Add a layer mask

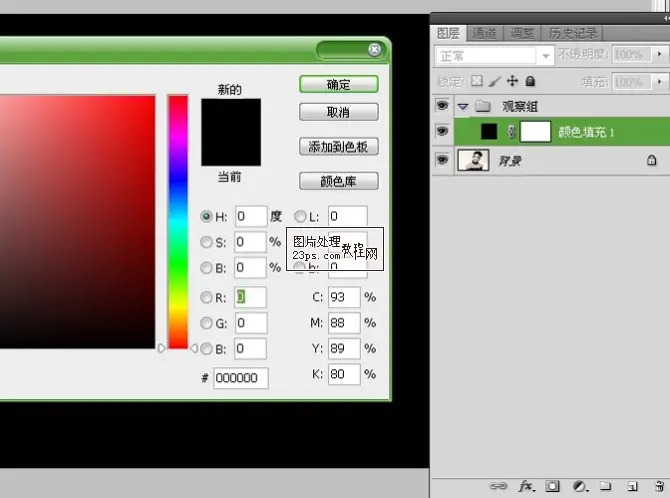coord(553,486)
